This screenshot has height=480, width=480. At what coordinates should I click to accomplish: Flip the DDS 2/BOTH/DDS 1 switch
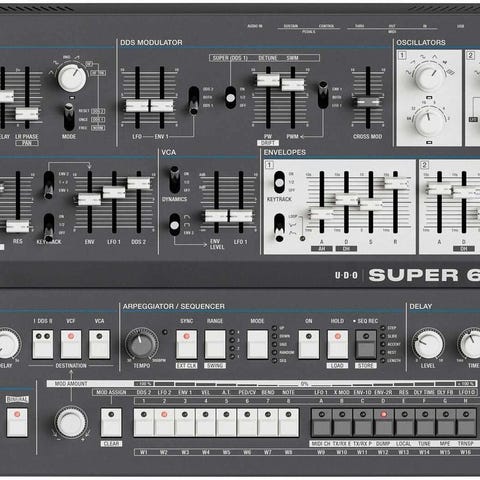coord(194,101)
